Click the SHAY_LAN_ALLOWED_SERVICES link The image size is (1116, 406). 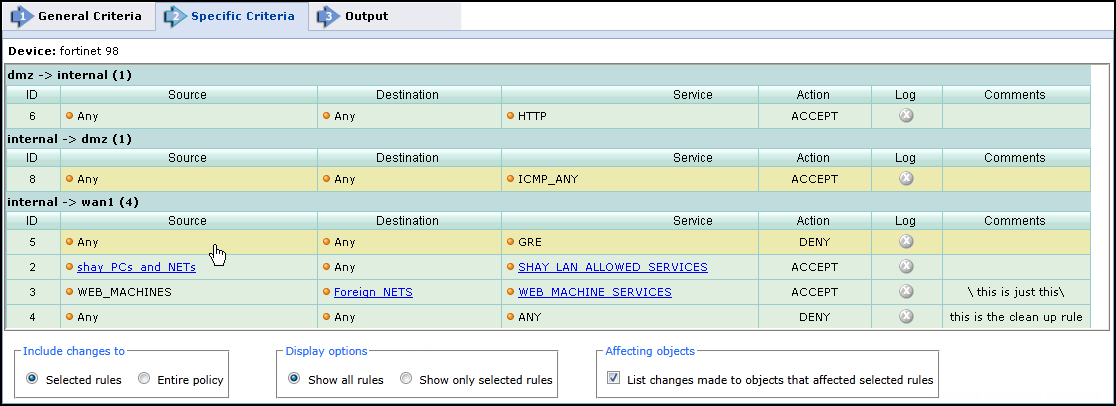pos(612,267)
